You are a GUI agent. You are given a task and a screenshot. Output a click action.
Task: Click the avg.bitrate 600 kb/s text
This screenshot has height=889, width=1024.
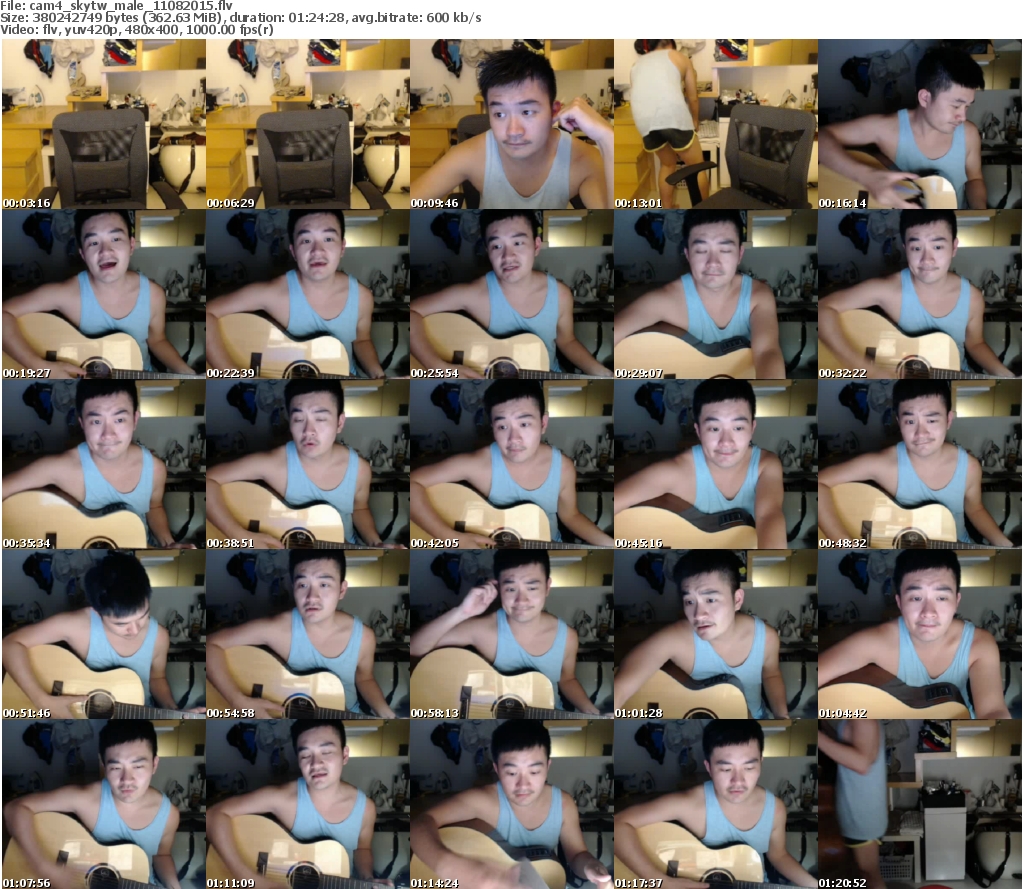(x=417, y=18)
